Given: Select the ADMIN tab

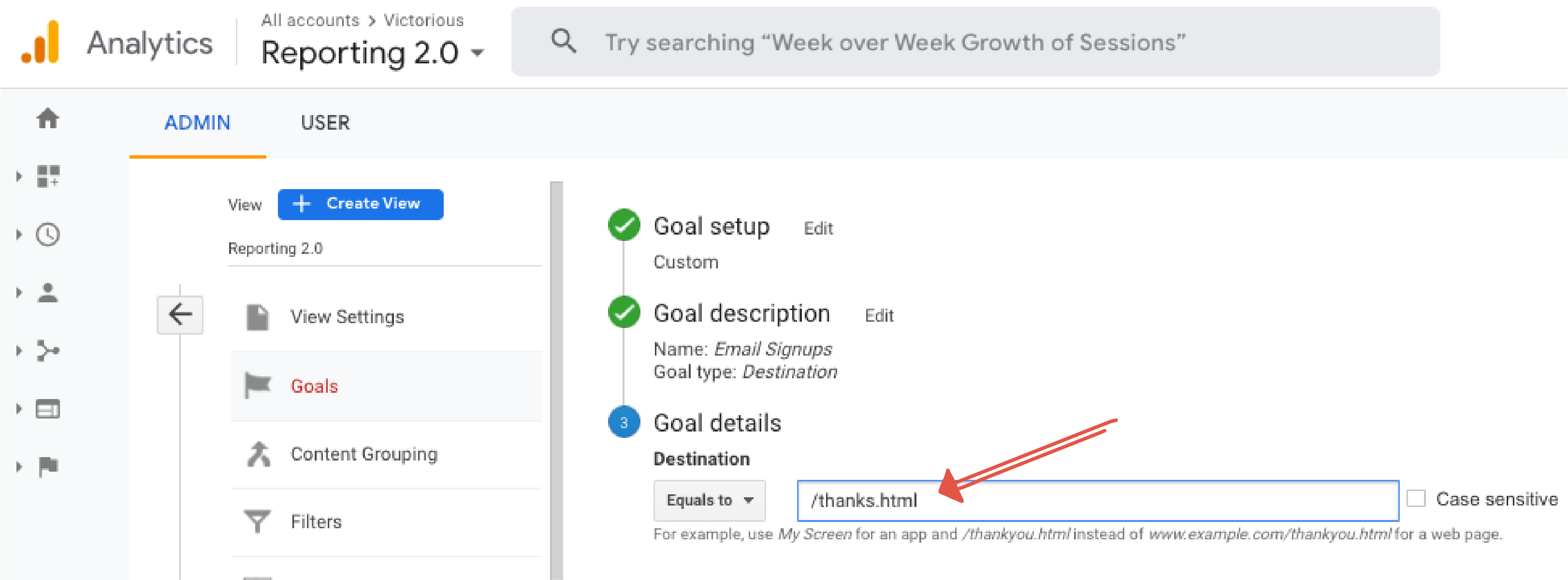Looking at the screenshot, I should pyautogui.click(x=197, y=123).
